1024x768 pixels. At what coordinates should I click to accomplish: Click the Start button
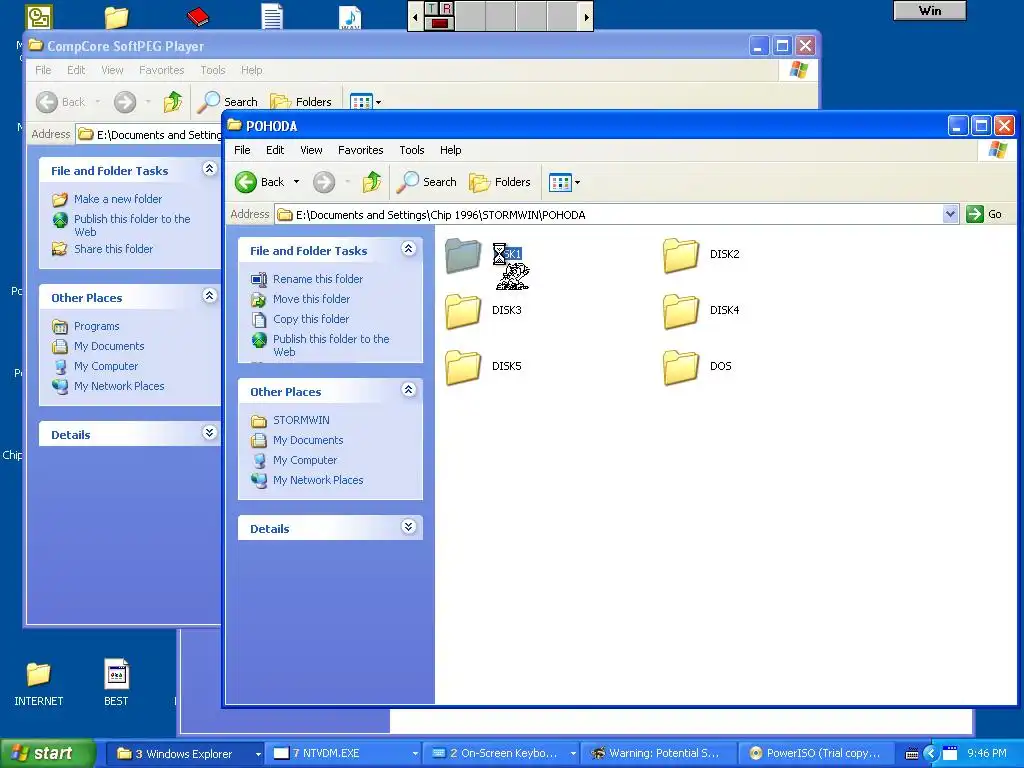47,754
